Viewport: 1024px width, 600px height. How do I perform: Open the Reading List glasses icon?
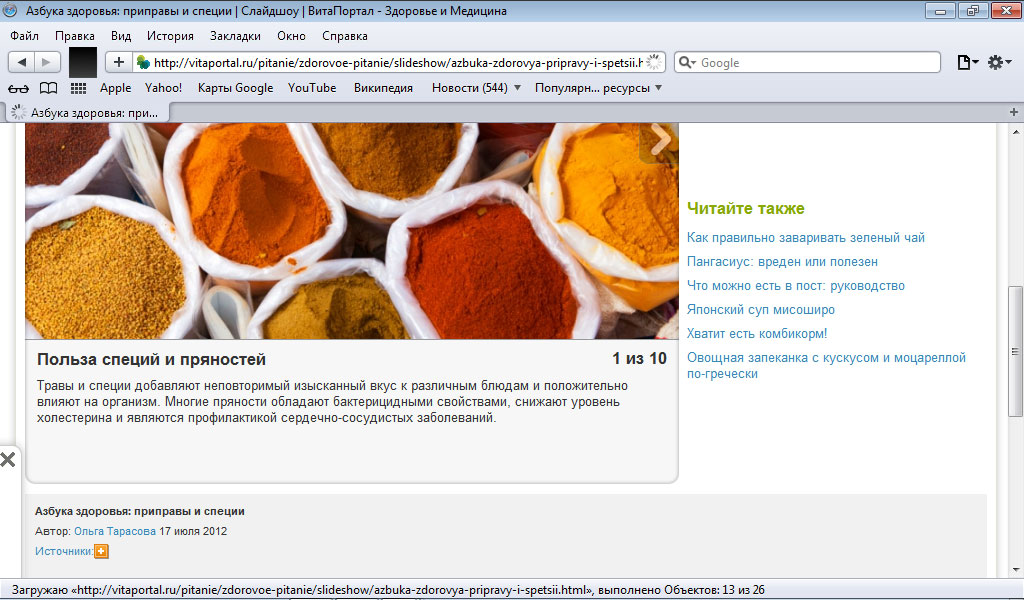click(x=18, y=88)
